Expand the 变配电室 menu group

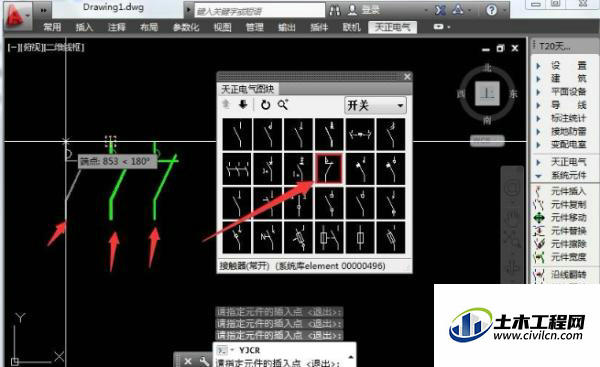pos(539,145)
